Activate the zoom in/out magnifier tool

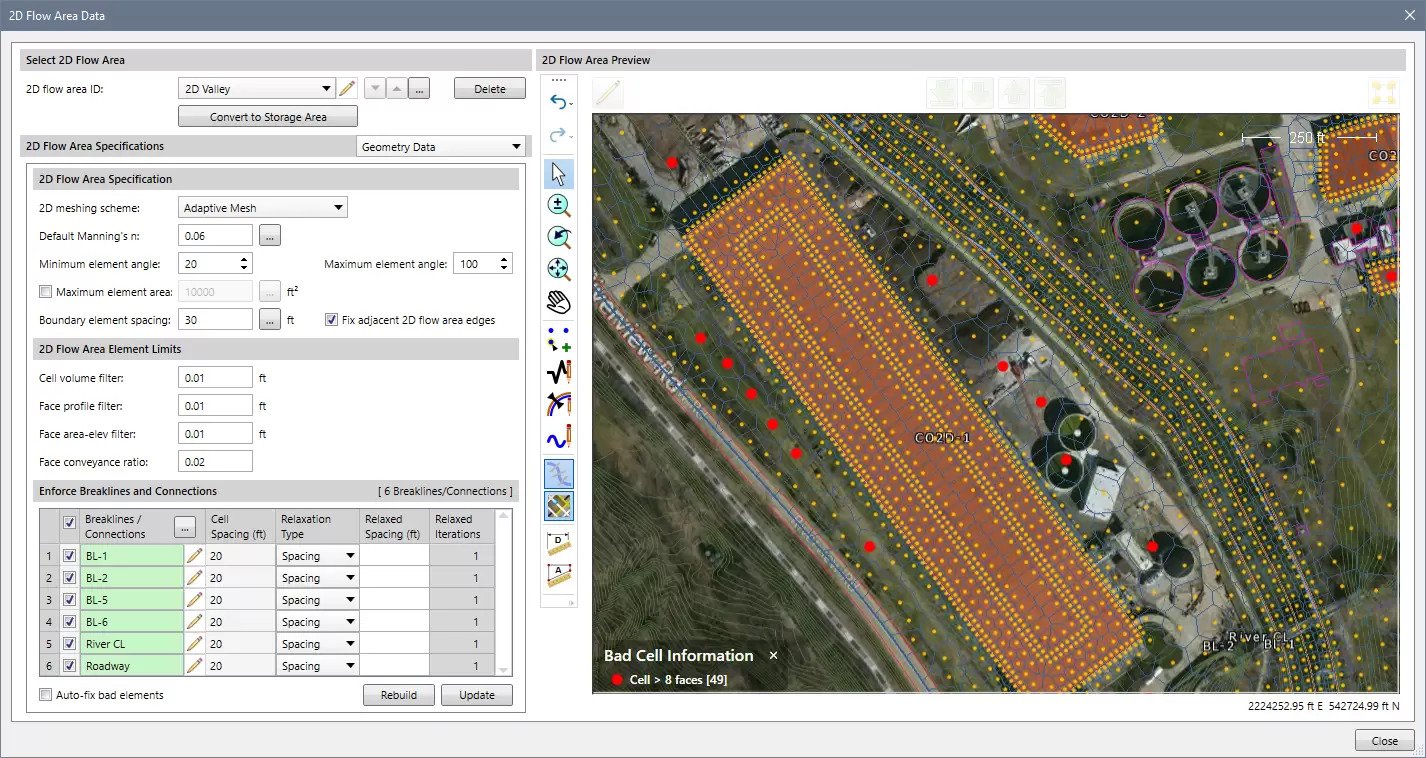click(558, 206)
